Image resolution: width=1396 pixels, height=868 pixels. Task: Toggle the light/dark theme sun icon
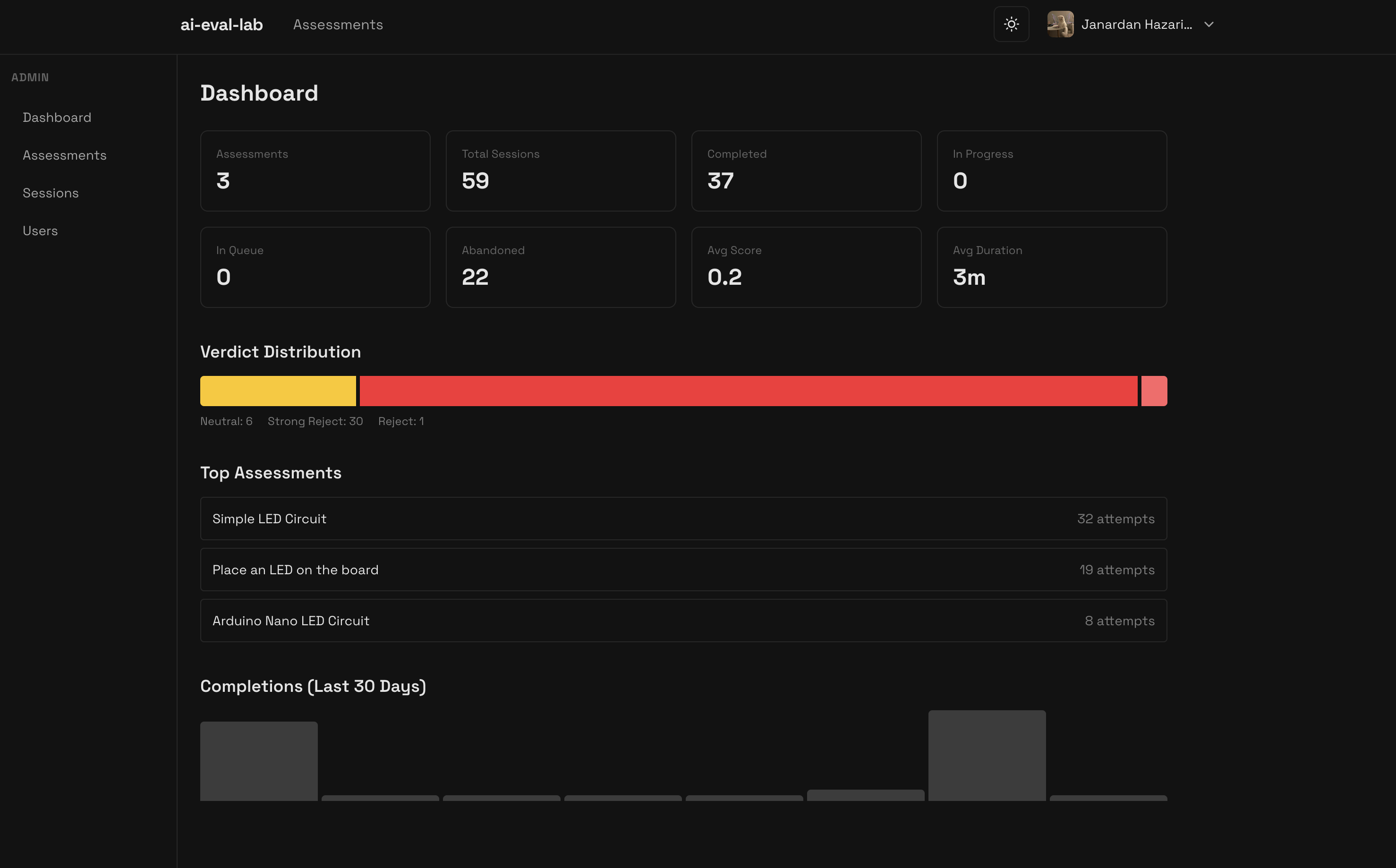point(1011,24)
